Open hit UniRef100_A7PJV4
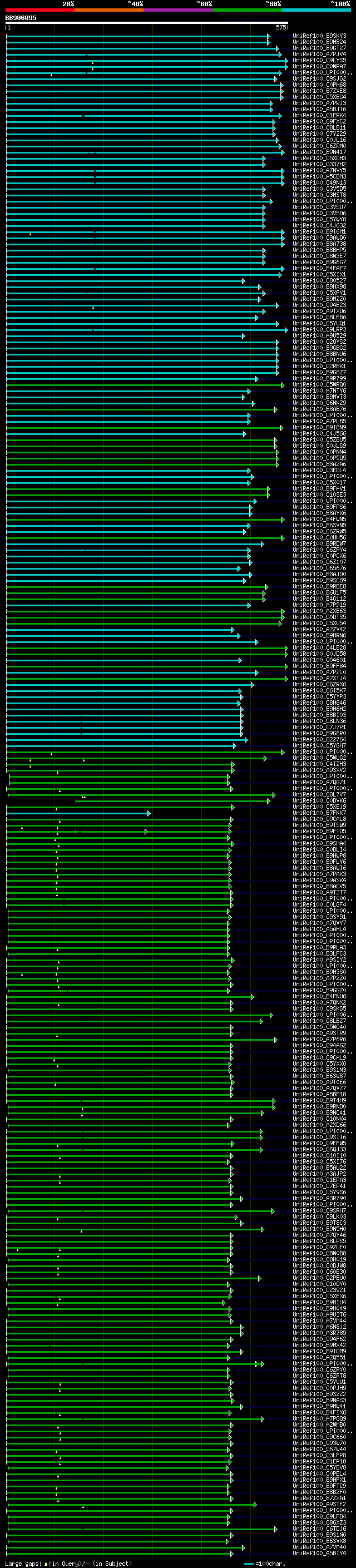356x1568 pixels. [x=319, y=54]
